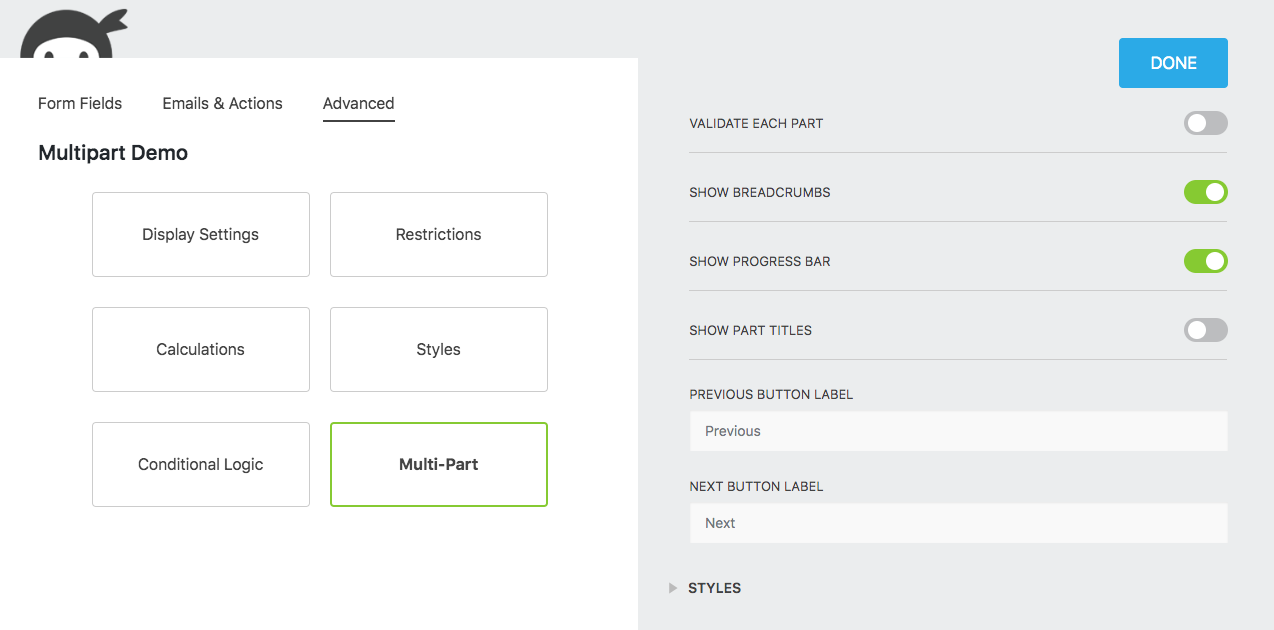Select the Multi-Part settings panel
The width and height of the screenshot is (1274, 630).
coord(438,464)
